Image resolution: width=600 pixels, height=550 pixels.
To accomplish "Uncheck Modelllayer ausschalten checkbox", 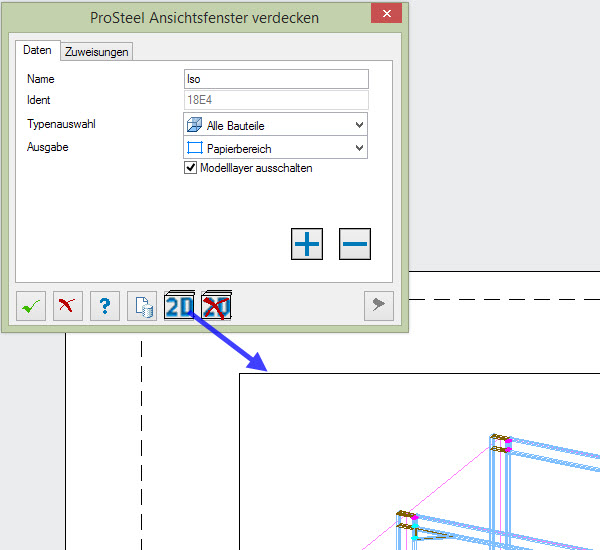I will (x=190, y=168).
